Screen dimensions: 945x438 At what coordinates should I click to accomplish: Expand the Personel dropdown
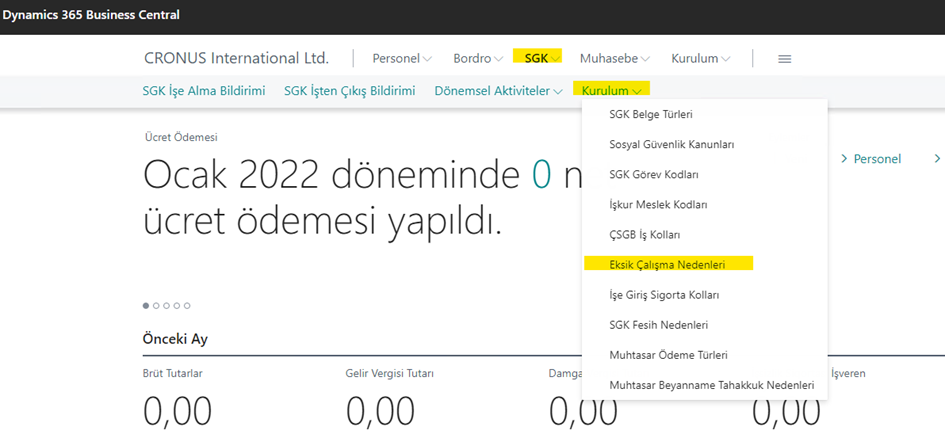(x=402, y=59)
